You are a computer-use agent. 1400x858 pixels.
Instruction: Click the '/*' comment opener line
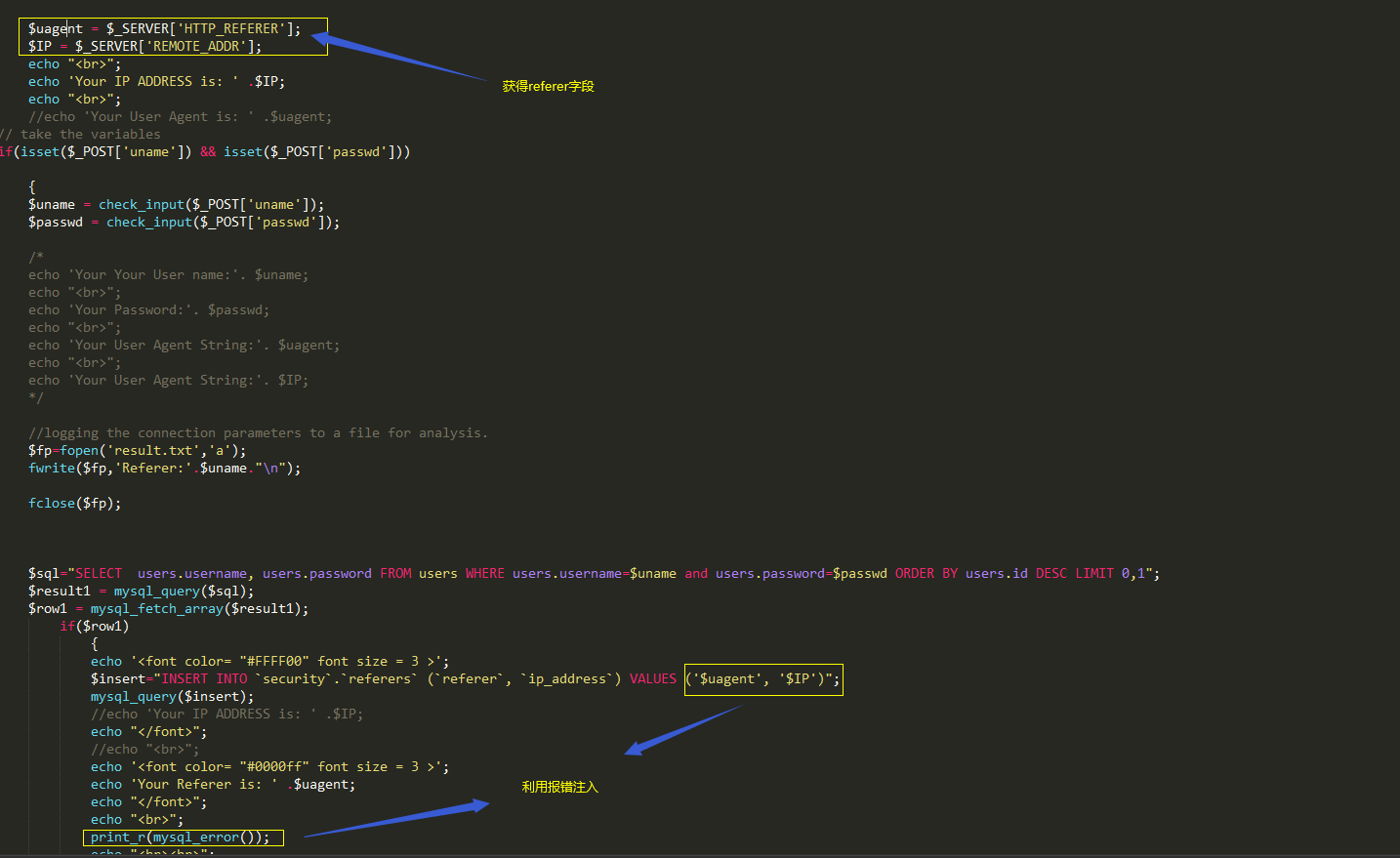(36, 257)
